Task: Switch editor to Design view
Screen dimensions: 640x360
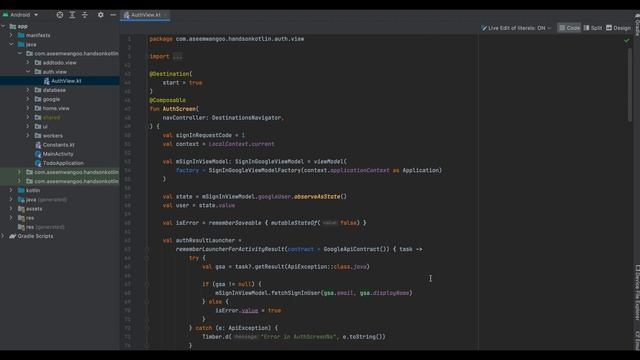Action: 618,28
